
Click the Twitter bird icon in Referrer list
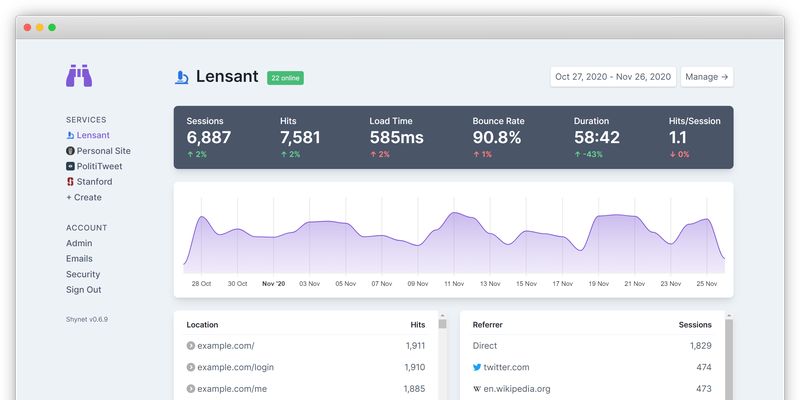pos(477,367)
